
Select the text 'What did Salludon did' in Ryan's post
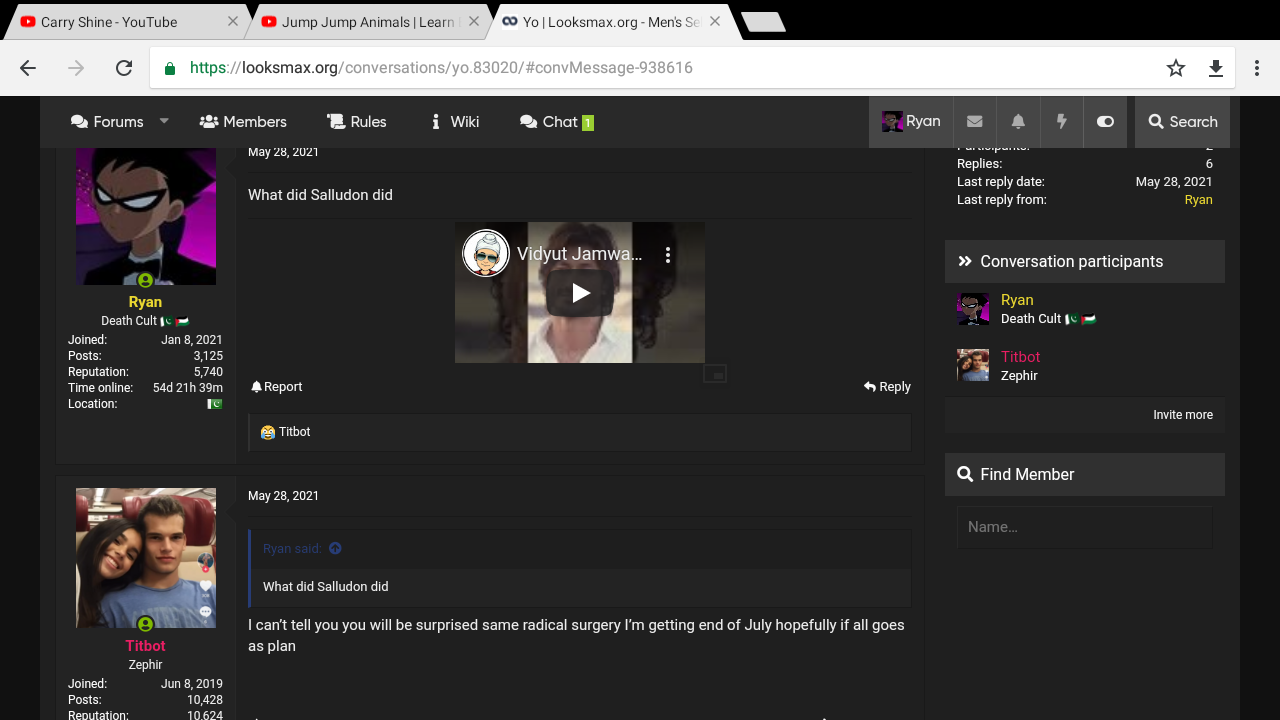(x=320, y=195)
